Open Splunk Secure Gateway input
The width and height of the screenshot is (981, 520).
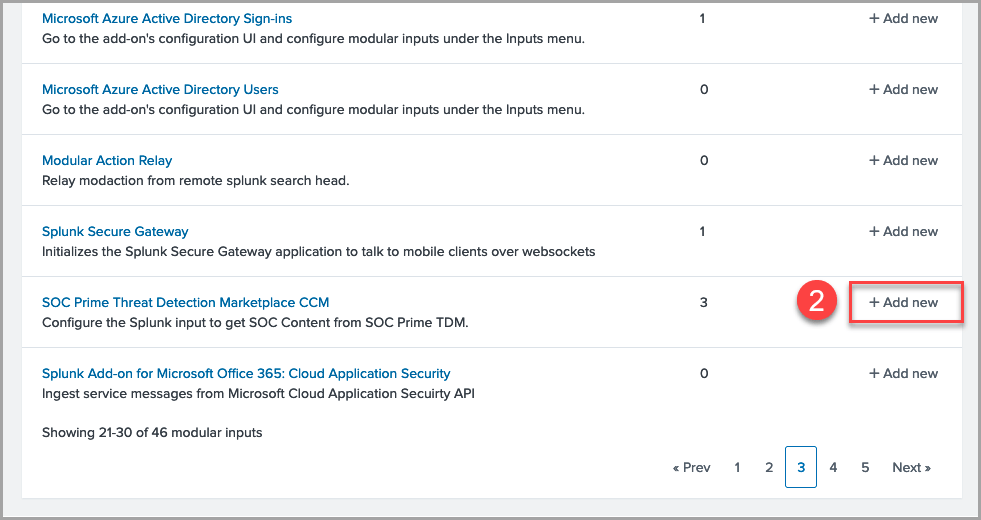click(115, 231)
